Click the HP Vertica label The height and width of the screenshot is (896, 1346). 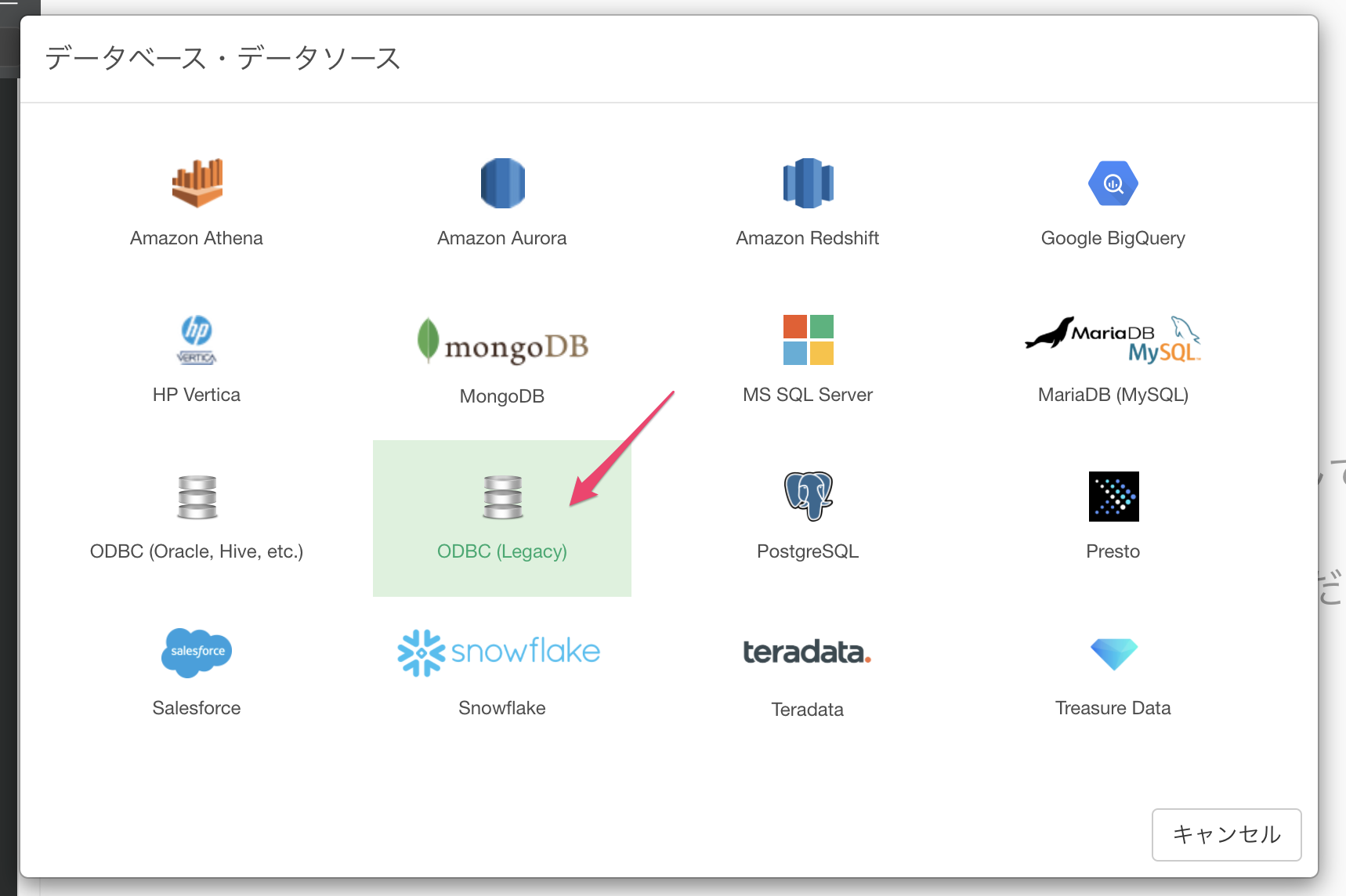[197, 395]
